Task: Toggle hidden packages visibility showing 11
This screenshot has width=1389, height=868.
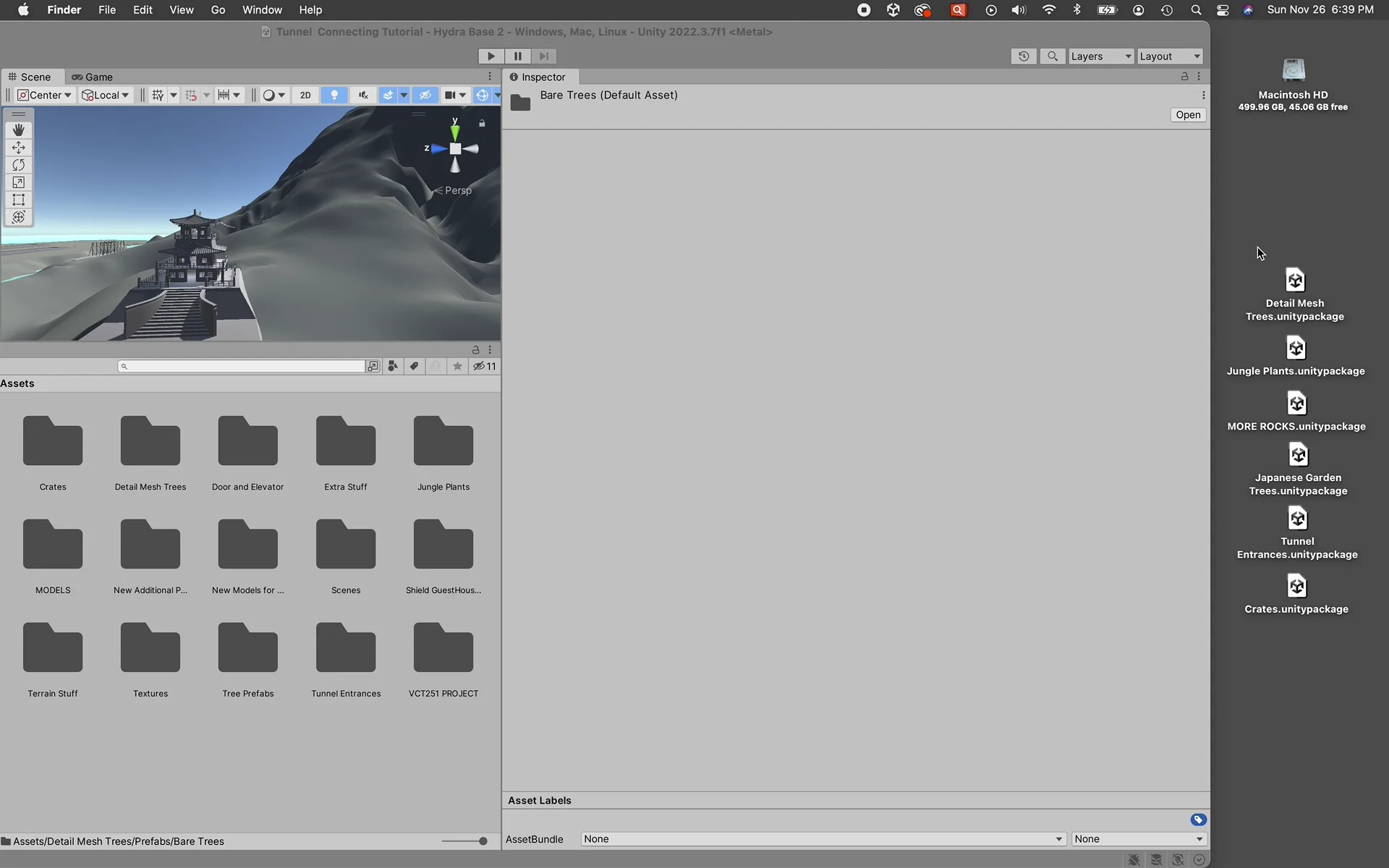Action: [485, 366]
